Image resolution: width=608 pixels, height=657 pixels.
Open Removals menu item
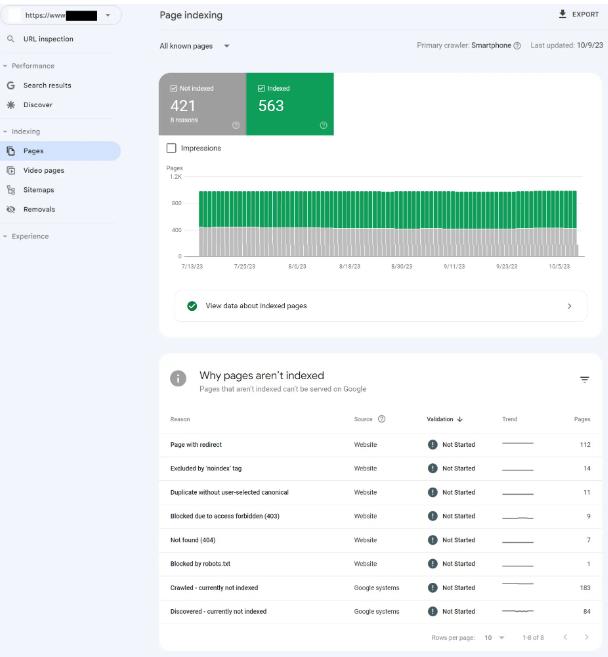click(x=61, y=209)
